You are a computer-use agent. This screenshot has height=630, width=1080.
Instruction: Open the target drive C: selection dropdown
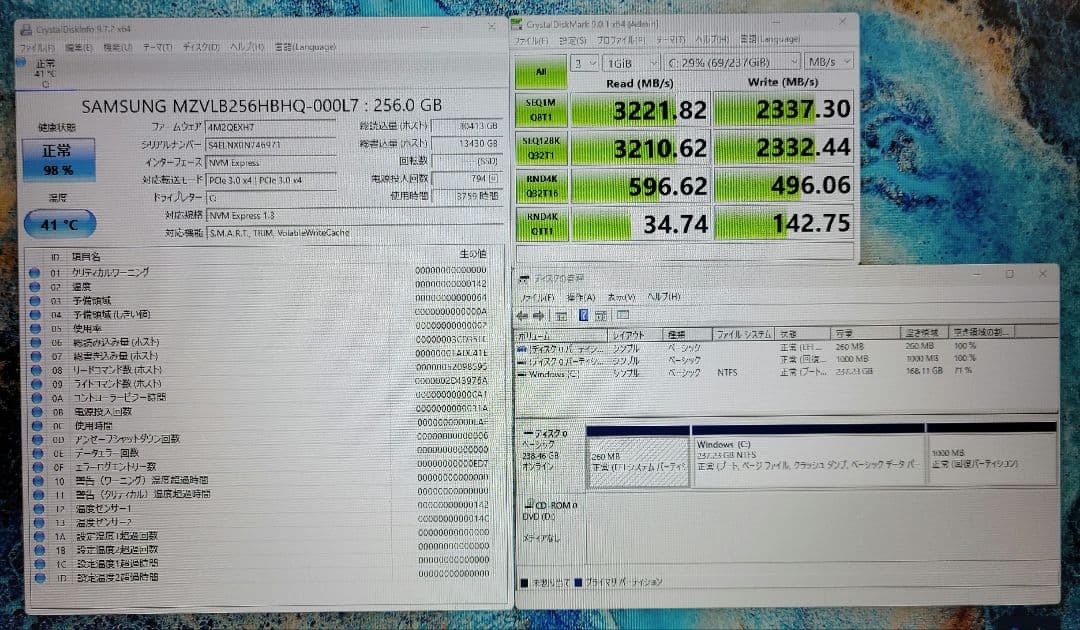click(x=730, y=62)
